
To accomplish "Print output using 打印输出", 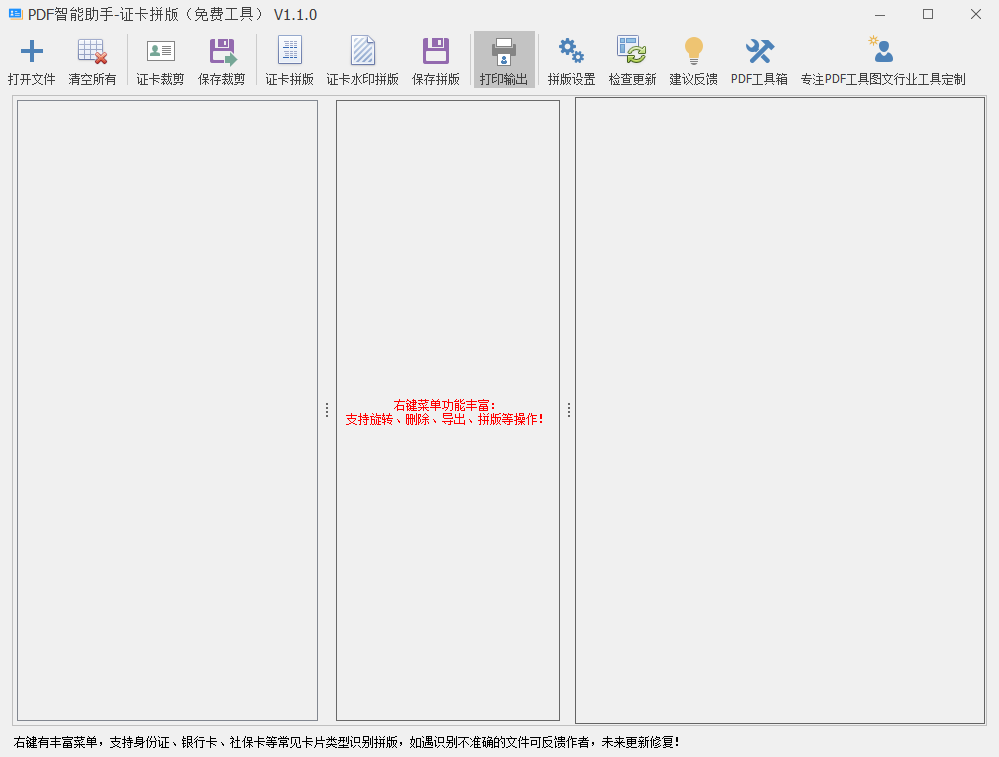I will (504, 58).
